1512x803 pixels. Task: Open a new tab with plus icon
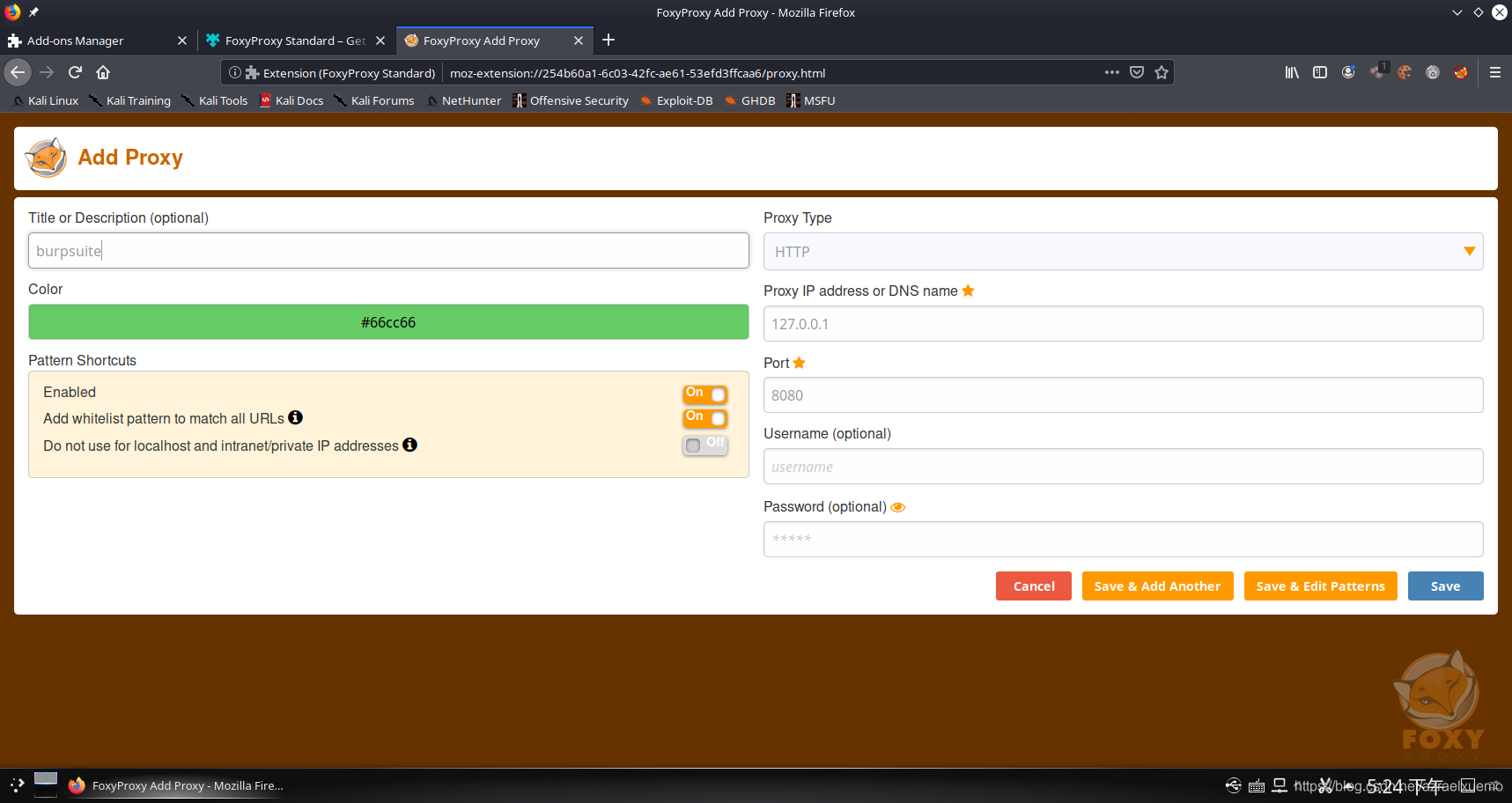608,40
